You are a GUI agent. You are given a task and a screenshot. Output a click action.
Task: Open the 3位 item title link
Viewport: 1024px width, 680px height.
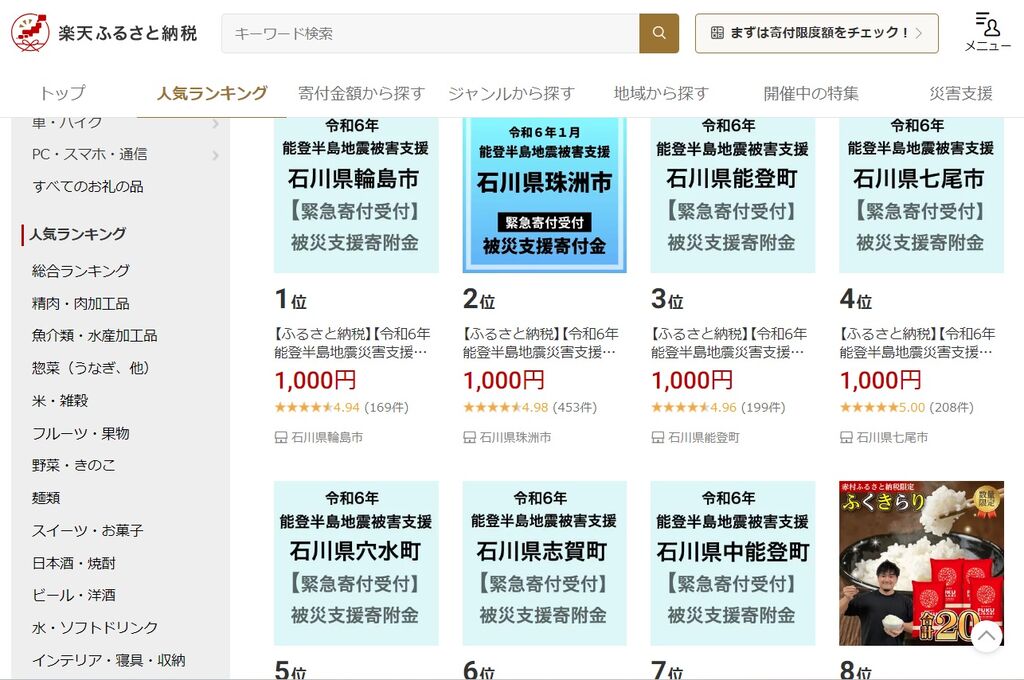[x=729, y=343]
